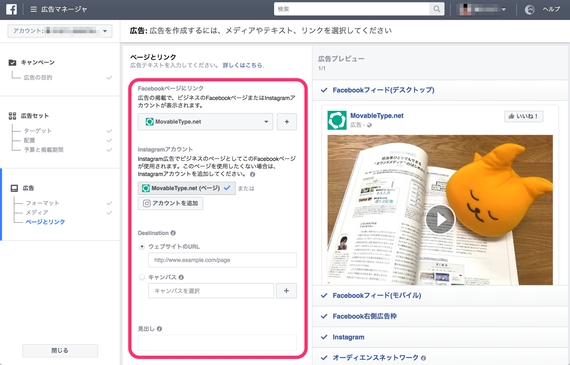Click the 見出し info icon

pos(159,329)
